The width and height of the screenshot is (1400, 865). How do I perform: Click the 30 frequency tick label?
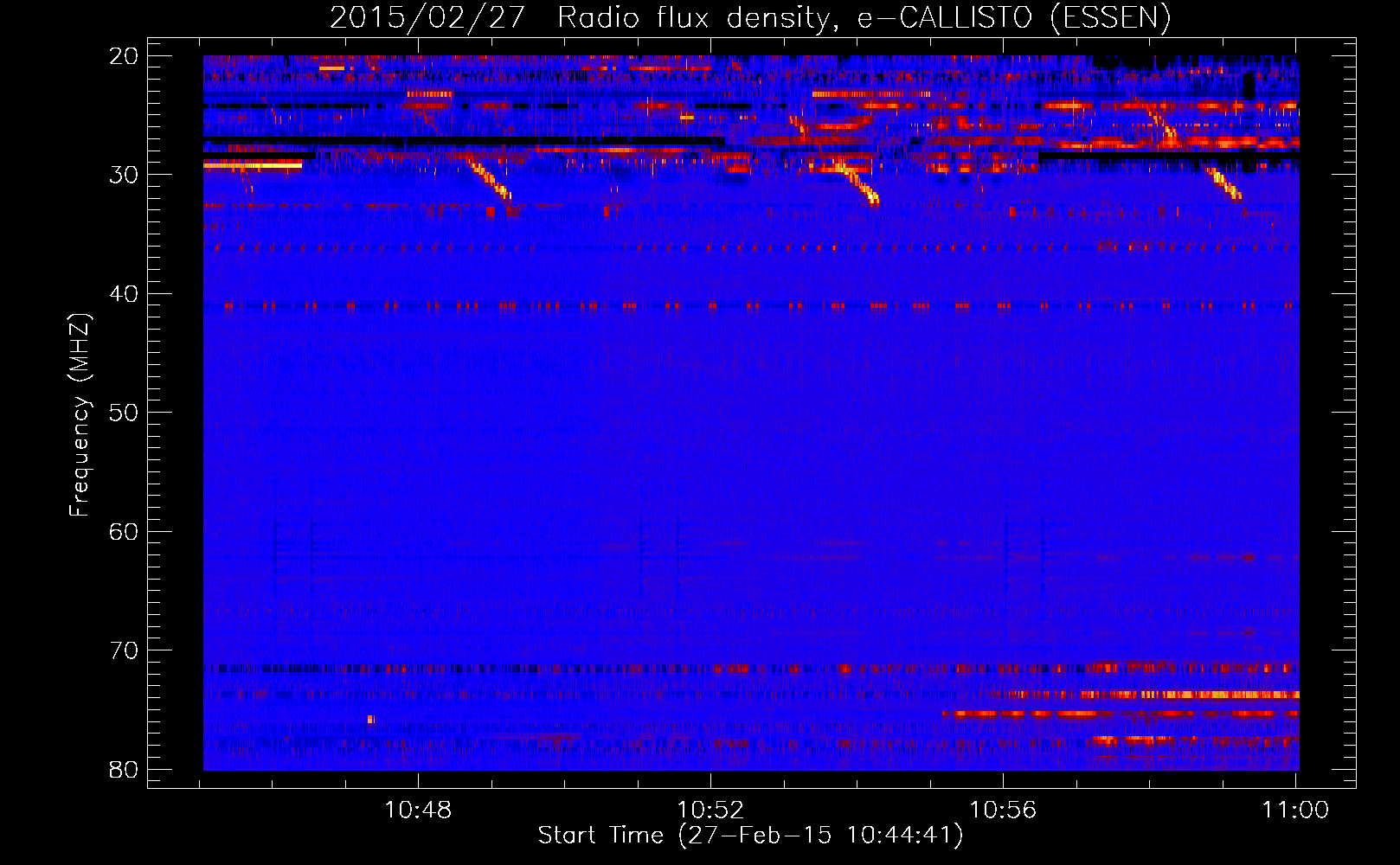coord(124,175)
